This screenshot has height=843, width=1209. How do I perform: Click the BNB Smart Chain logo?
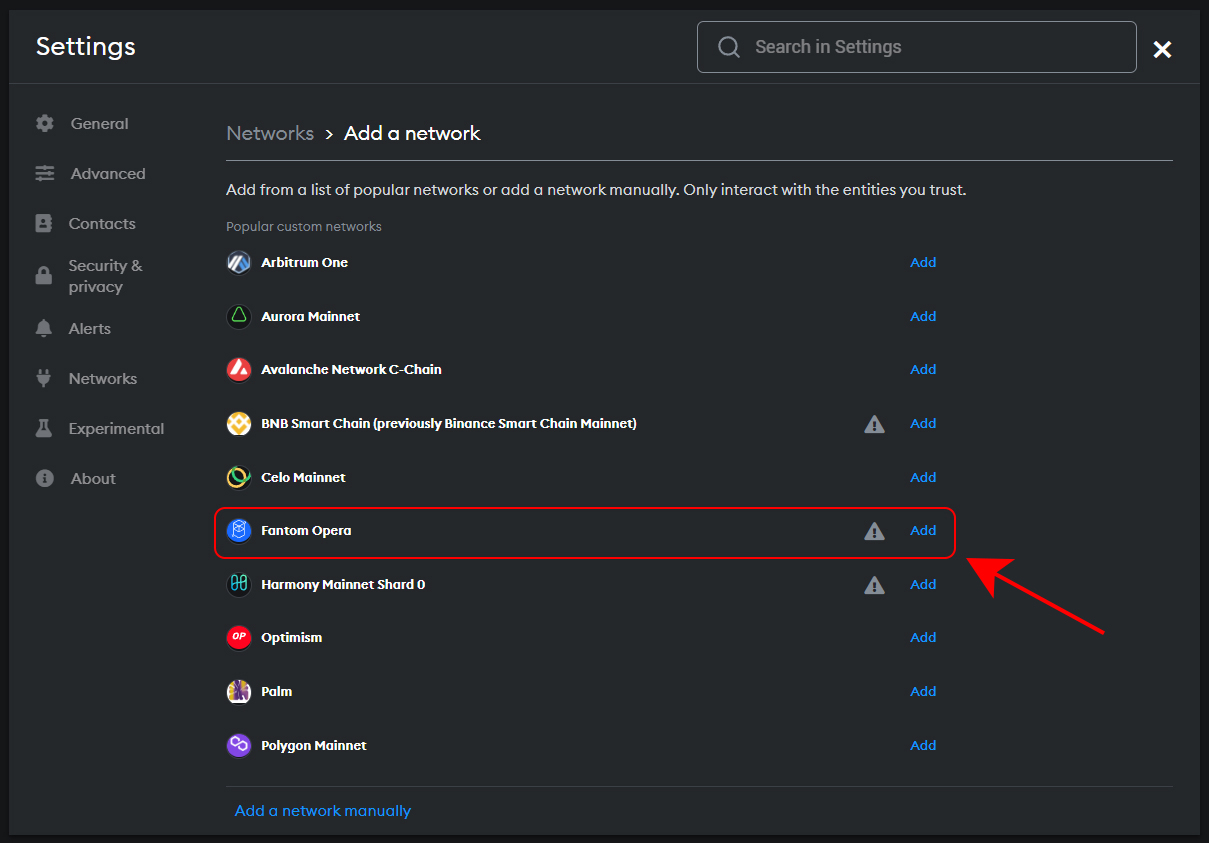[x=238, y=424]
